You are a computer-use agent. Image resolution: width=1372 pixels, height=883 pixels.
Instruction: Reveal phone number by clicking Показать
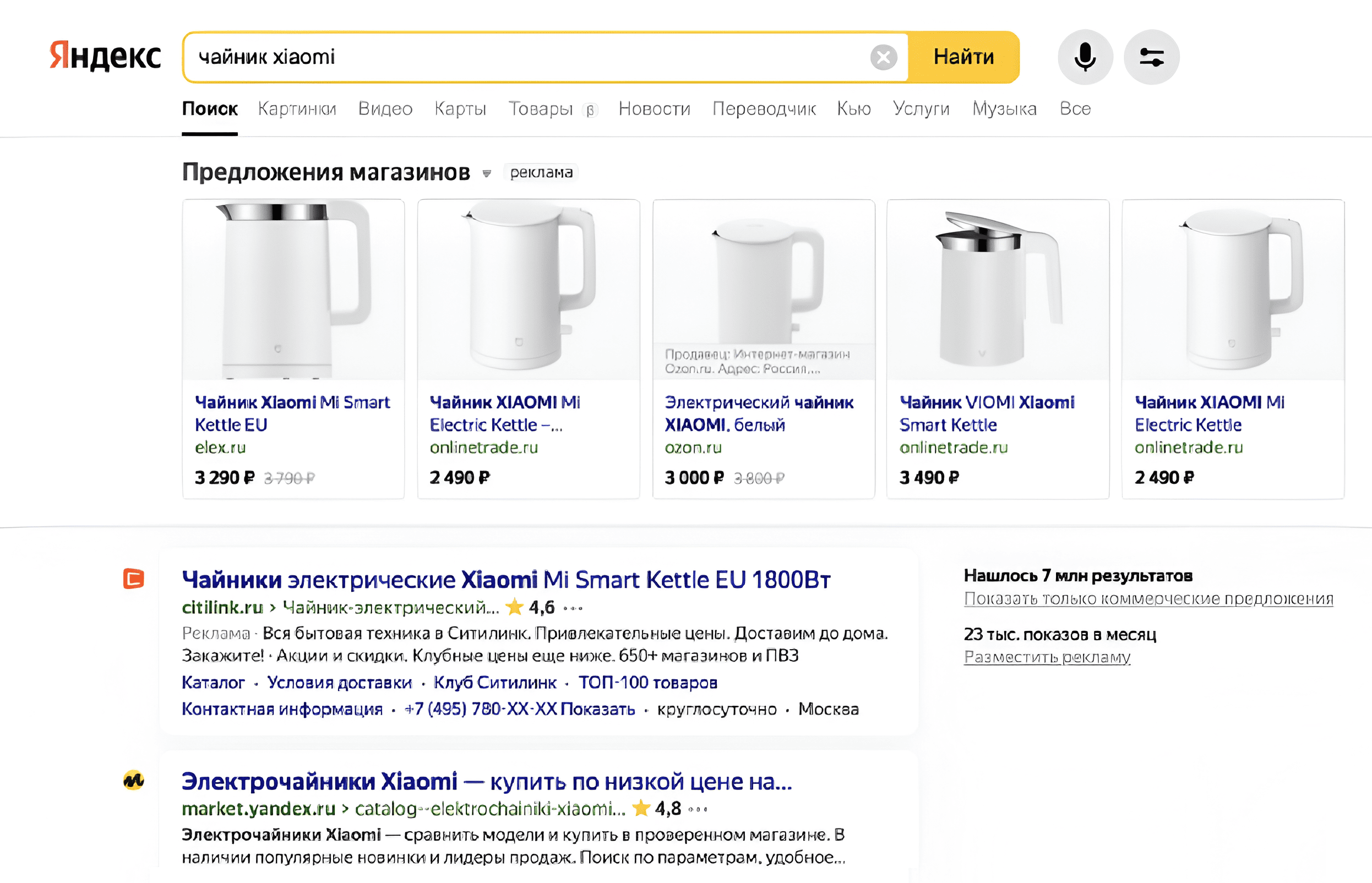pyautogui.click(x=597, y=709)
